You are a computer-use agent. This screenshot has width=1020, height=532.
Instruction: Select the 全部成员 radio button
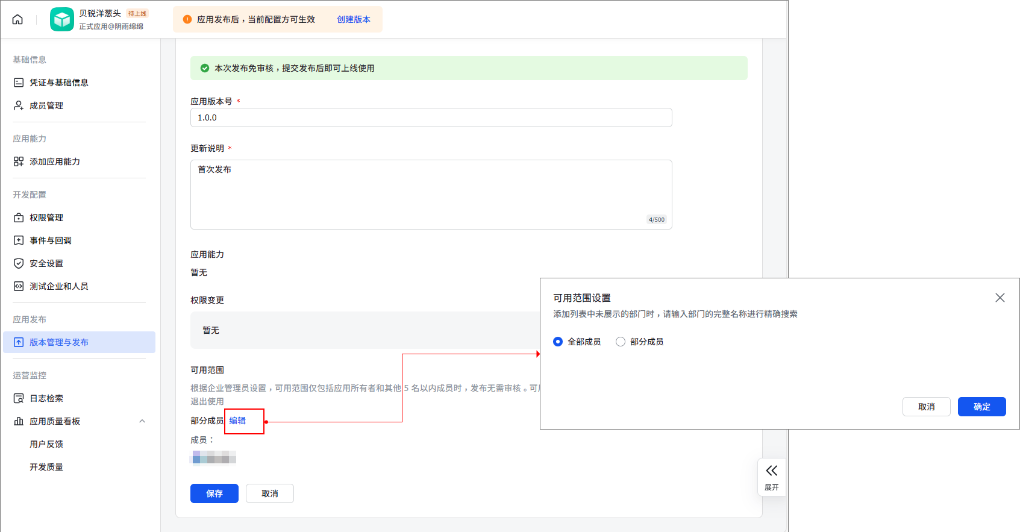tap(557, 341)
